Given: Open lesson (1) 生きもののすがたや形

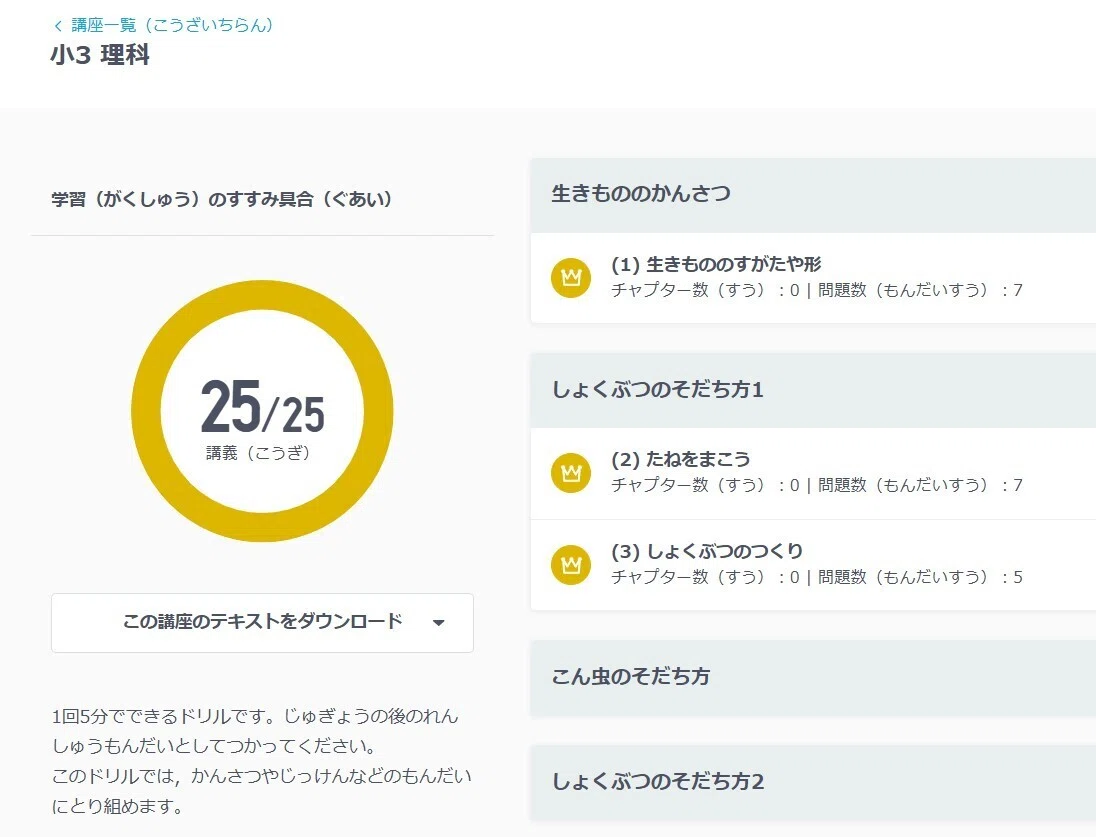Looking at the screenshot, I should coord(813,278).
